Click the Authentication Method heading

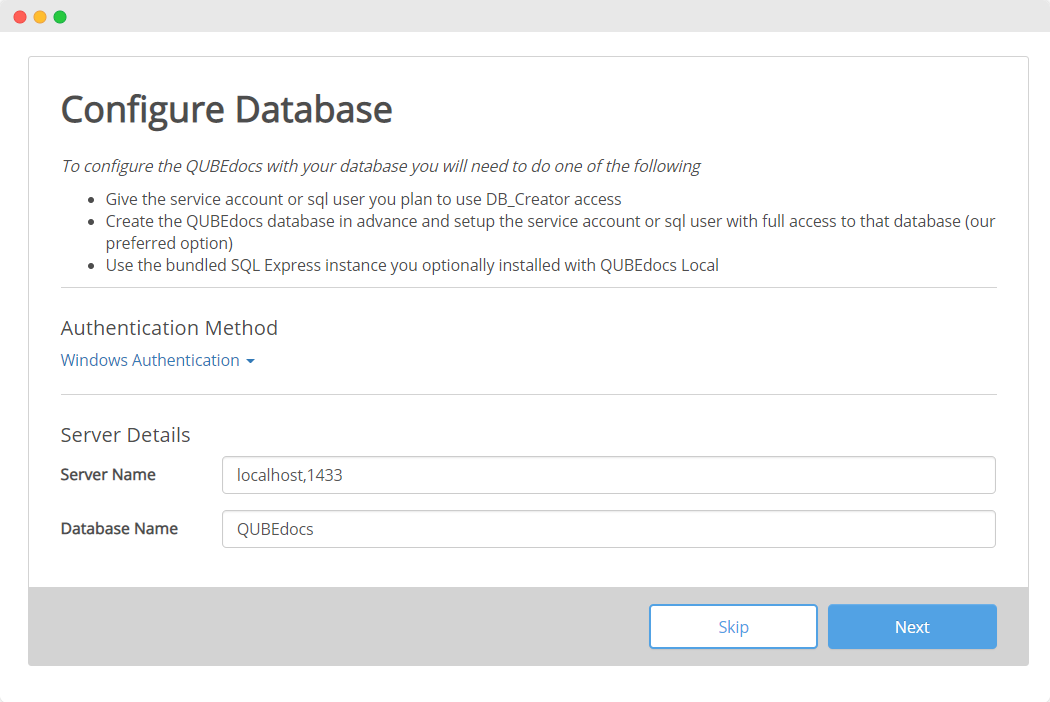point(169,328)
